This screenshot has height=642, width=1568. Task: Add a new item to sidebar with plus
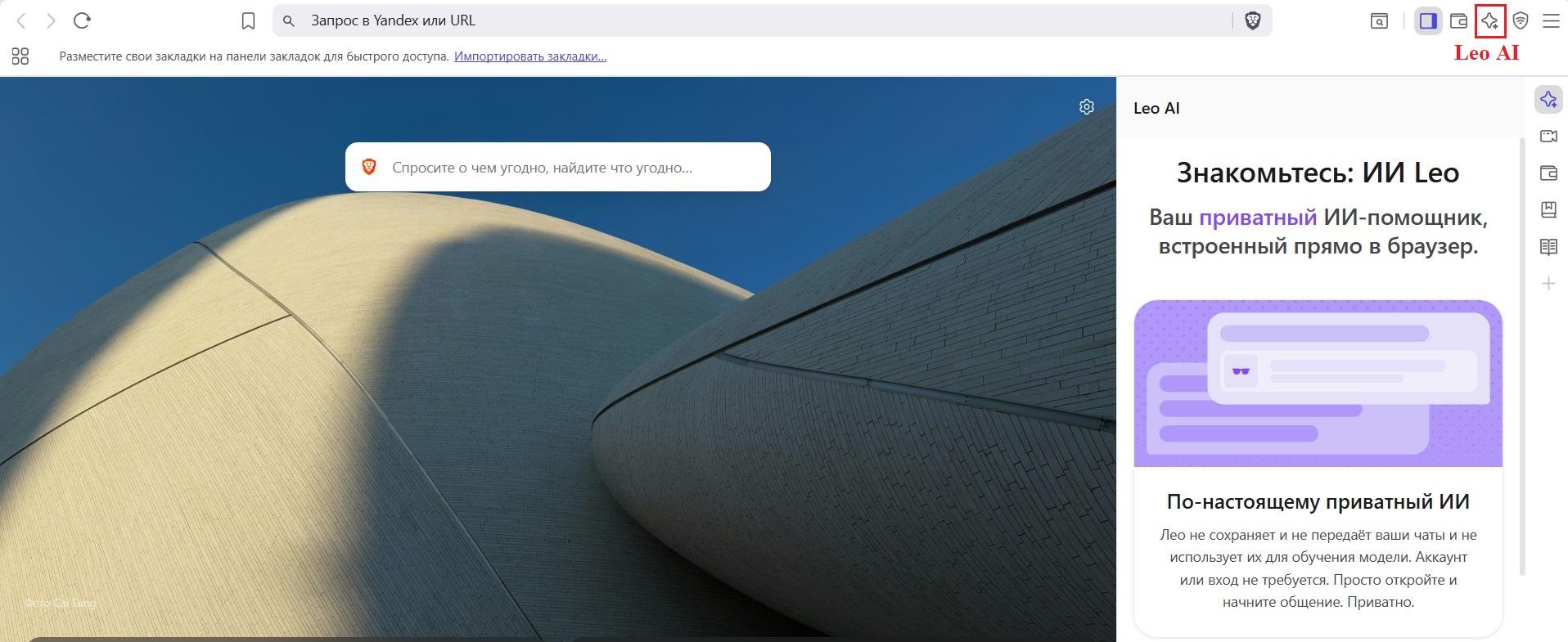click(1548, 284)
